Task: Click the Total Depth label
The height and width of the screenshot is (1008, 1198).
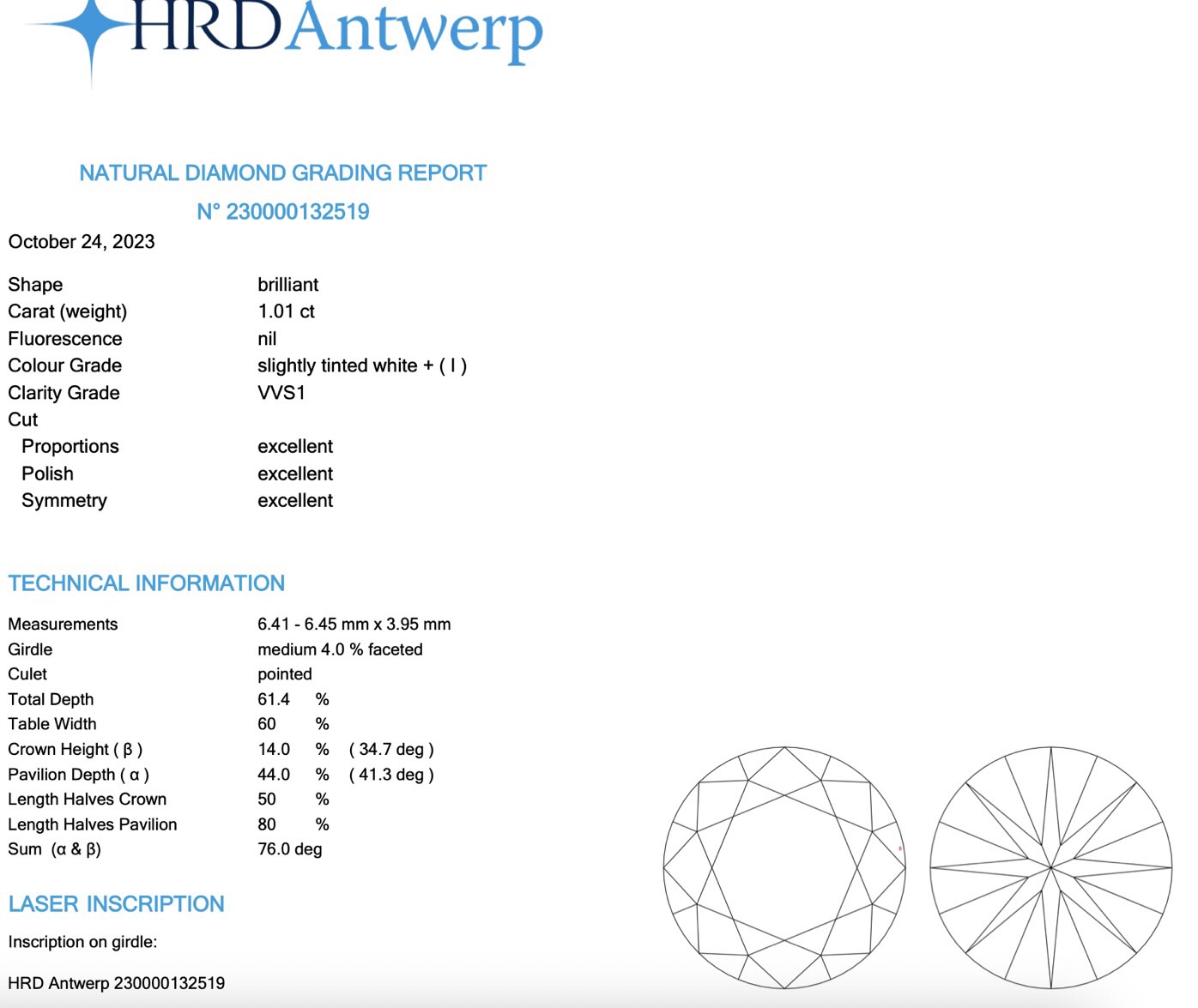Action: pos(51,699)
